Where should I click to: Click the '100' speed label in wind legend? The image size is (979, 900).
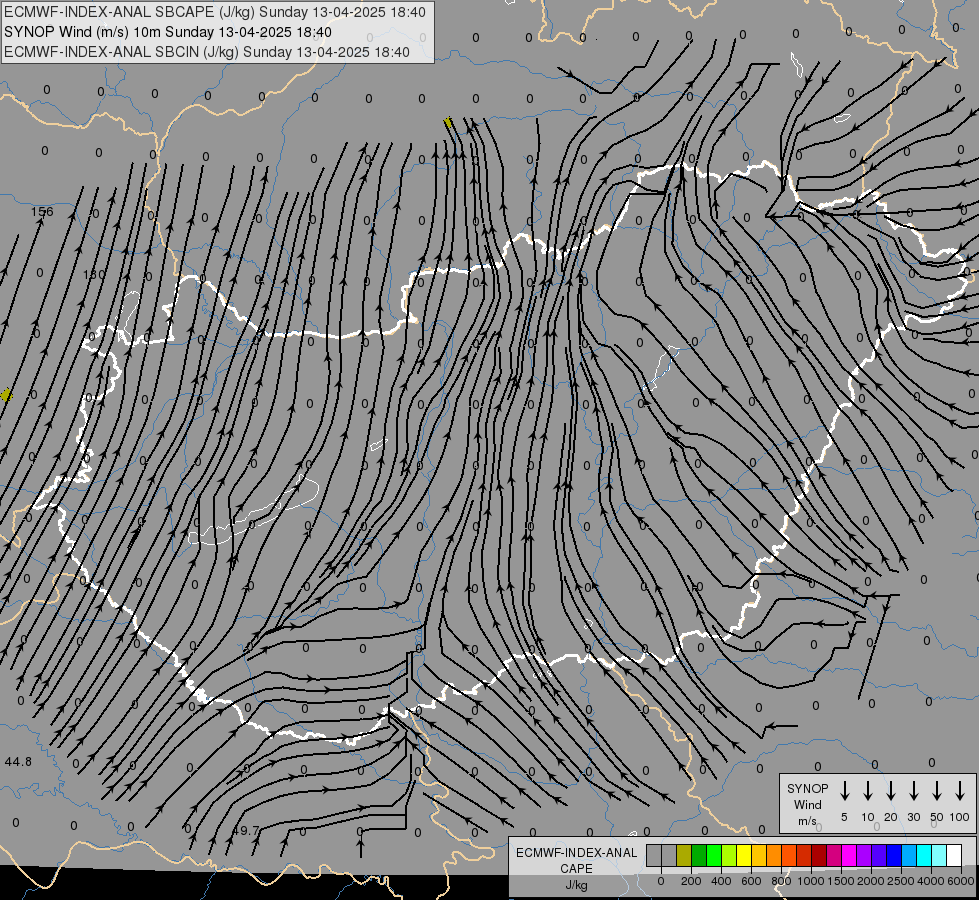(x=960, y=817)
